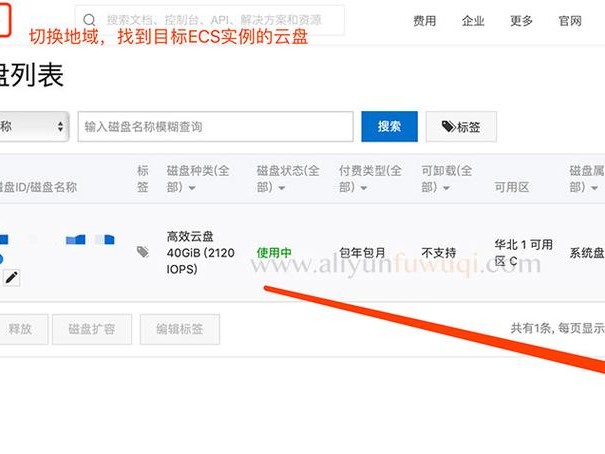Click the 可用区 column header
The image size is (605, 454).
(512, 187)
